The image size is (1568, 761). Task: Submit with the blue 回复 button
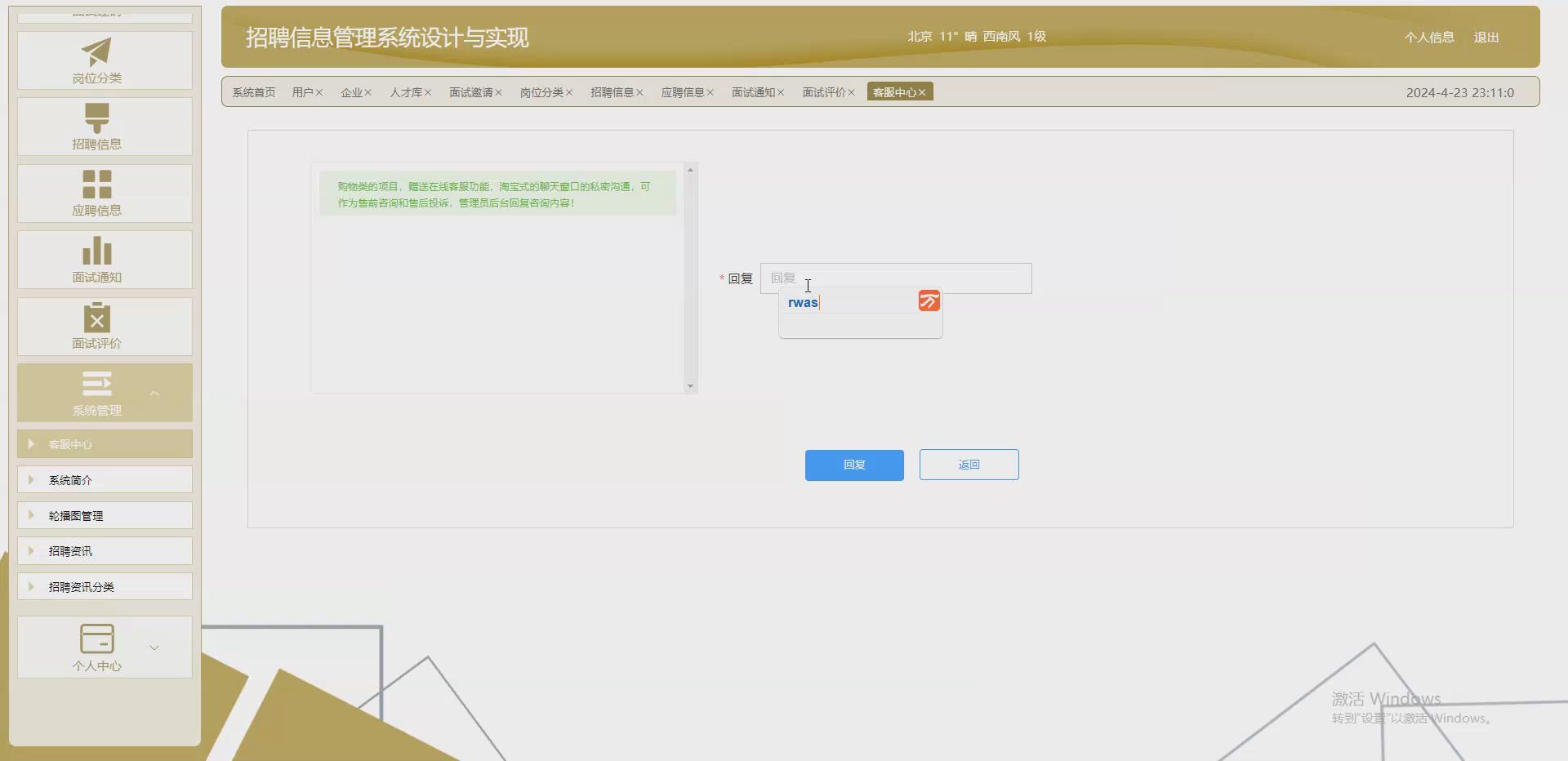tap(854, 465)
